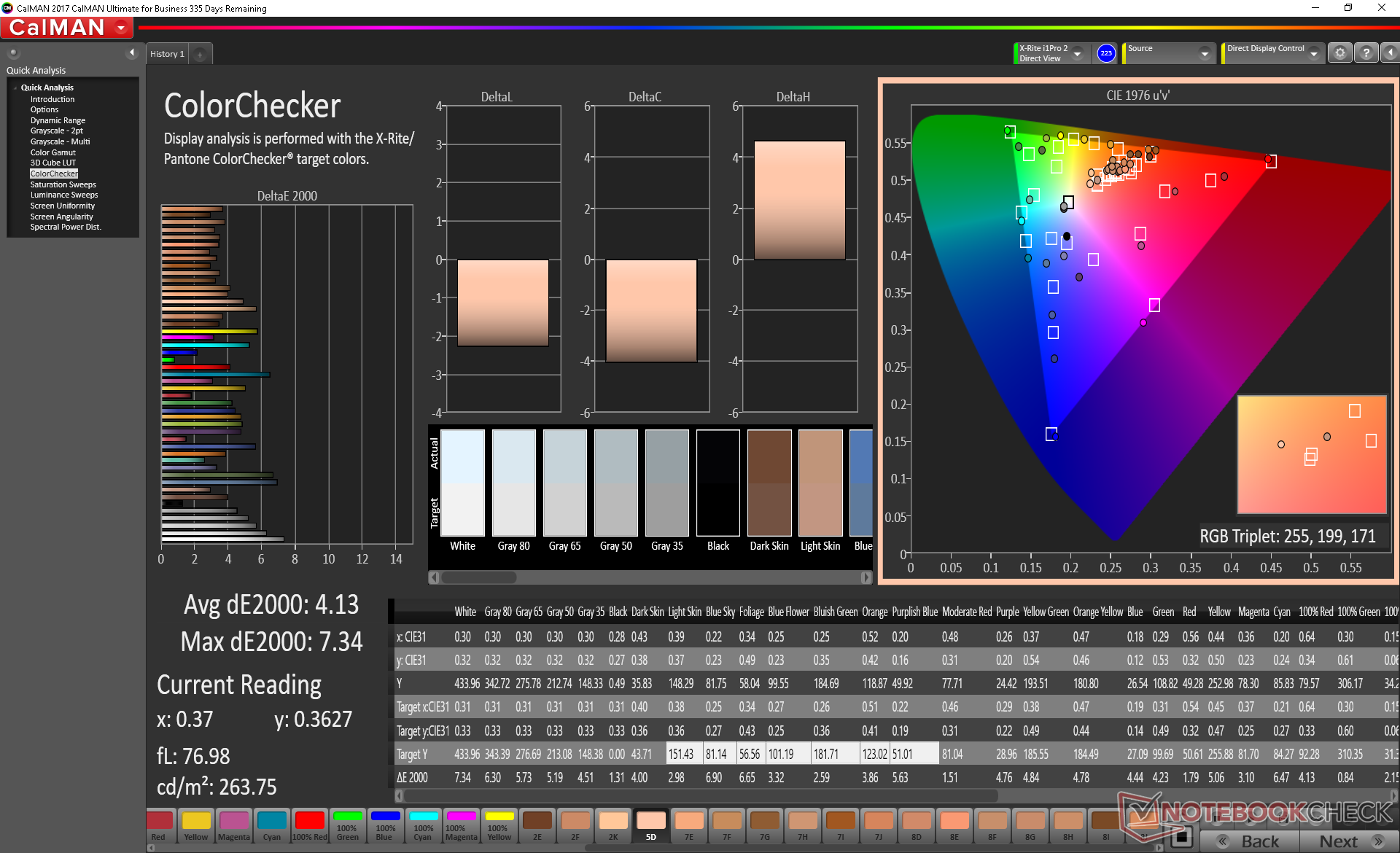The image size is (1400, 853).
Task: Click the round indicator above Quick Analysis
Action: click(13, 53)
